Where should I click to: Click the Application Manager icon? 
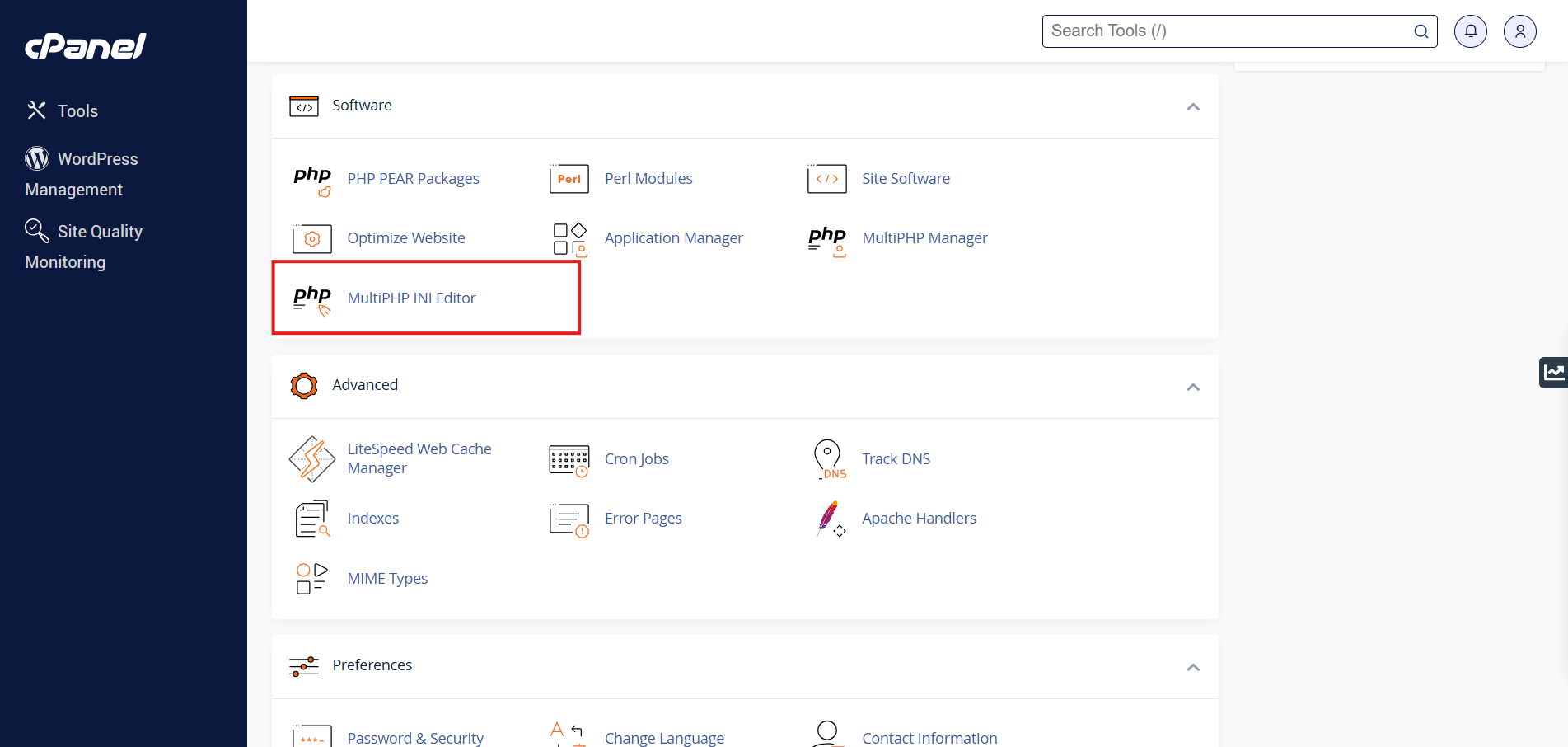(x=569, y=238)
